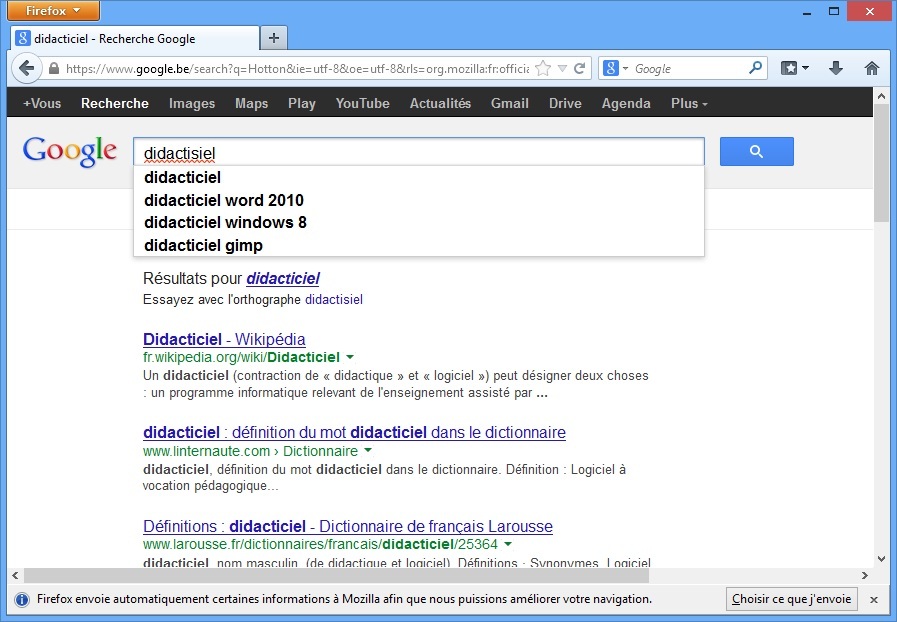Image resolution: width=897 pixels, height=622 pixels.
Task: Open Agenda in the Google bar
Action: pyautogui.click(x=626, y=104)
